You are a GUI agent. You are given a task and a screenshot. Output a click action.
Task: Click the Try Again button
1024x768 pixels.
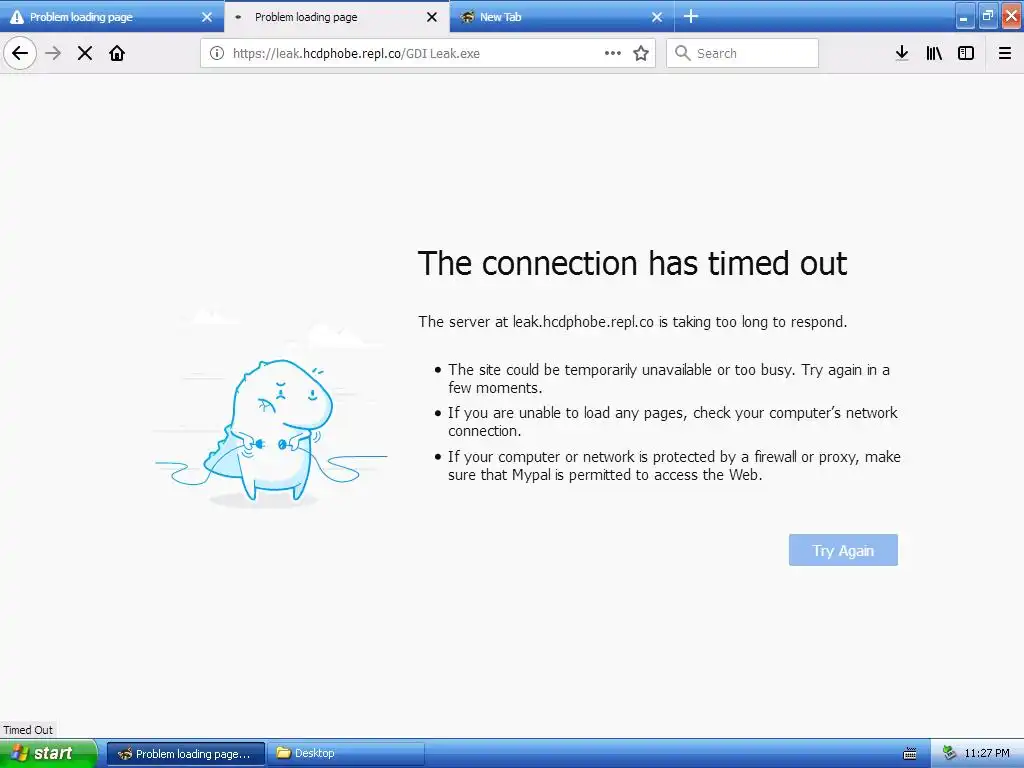click(843, 551)
